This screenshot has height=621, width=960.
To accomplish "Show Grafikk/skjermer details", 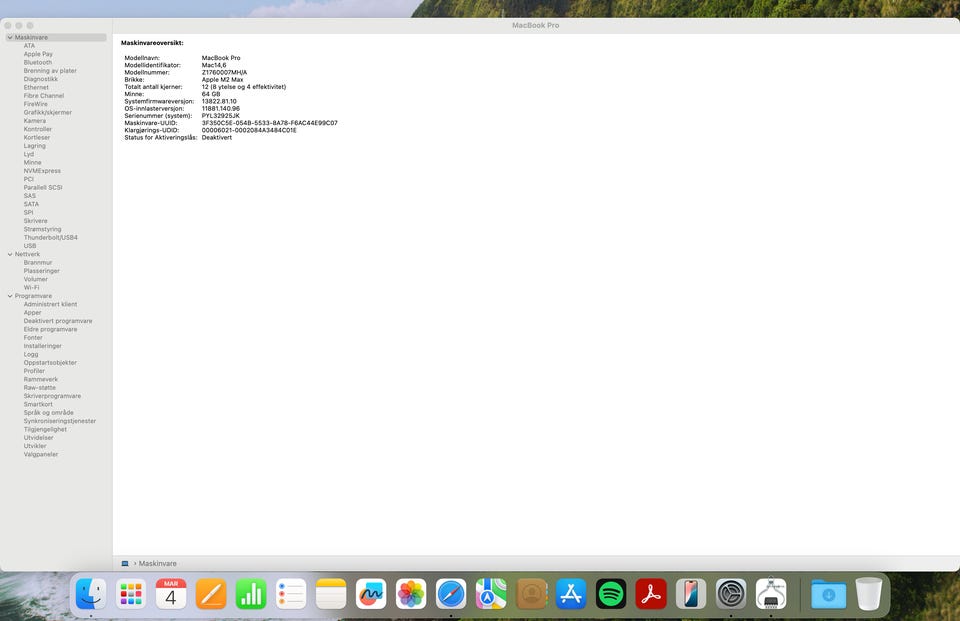I will 48,113.
